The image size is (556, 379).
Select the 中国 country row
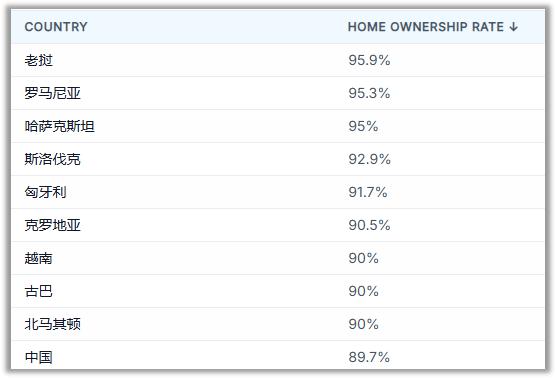pos(278,356)
